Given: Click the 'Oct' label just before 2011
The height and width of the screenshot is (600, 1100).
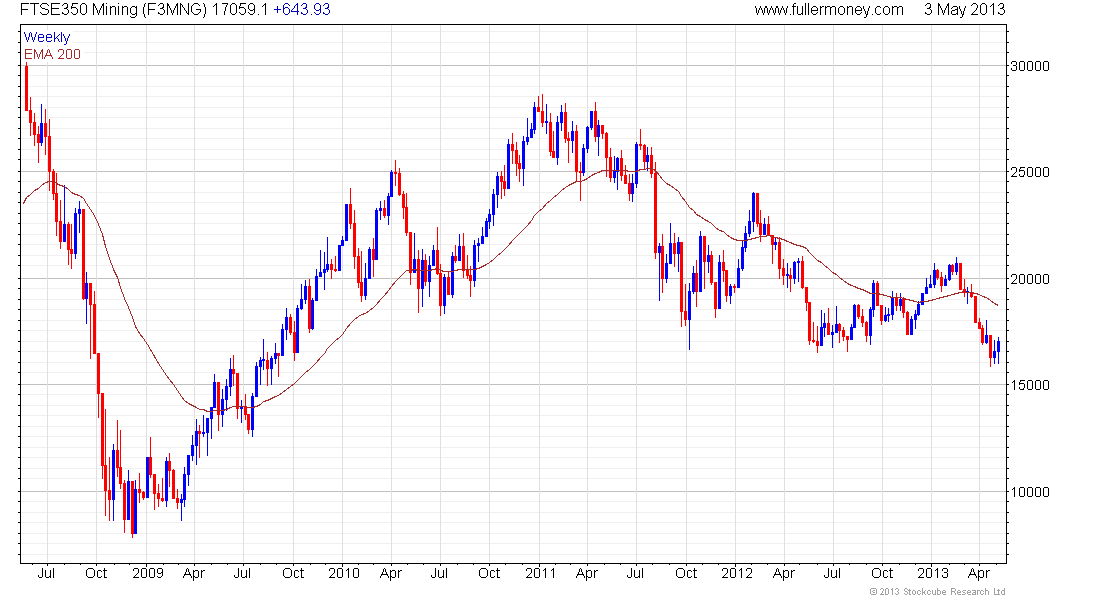Looking at the screenshot, I should click(489, 573).
